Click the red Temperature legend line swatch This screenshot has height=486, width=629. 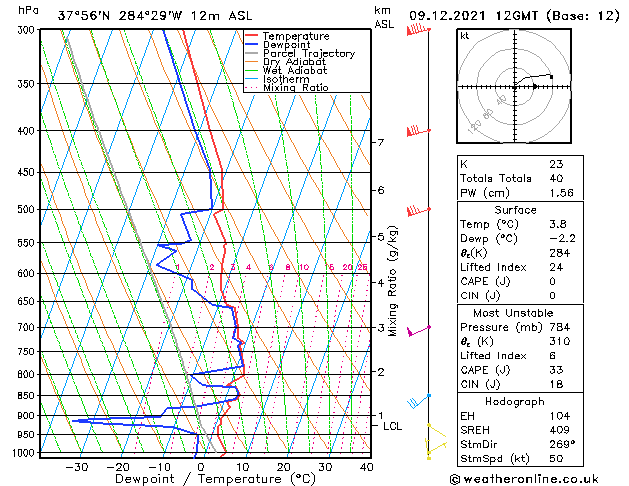(x=252, y=36)
